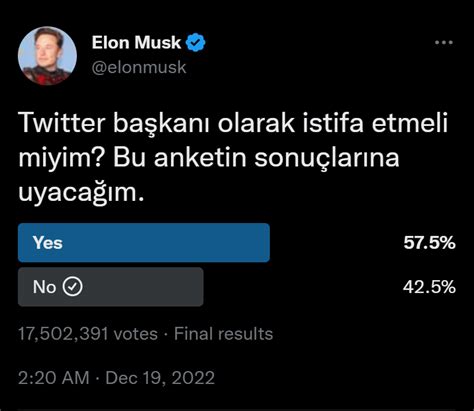Screen dimensions: 474x411
Task: Open Elon Musk's profile picture
Action: [47, 56]
